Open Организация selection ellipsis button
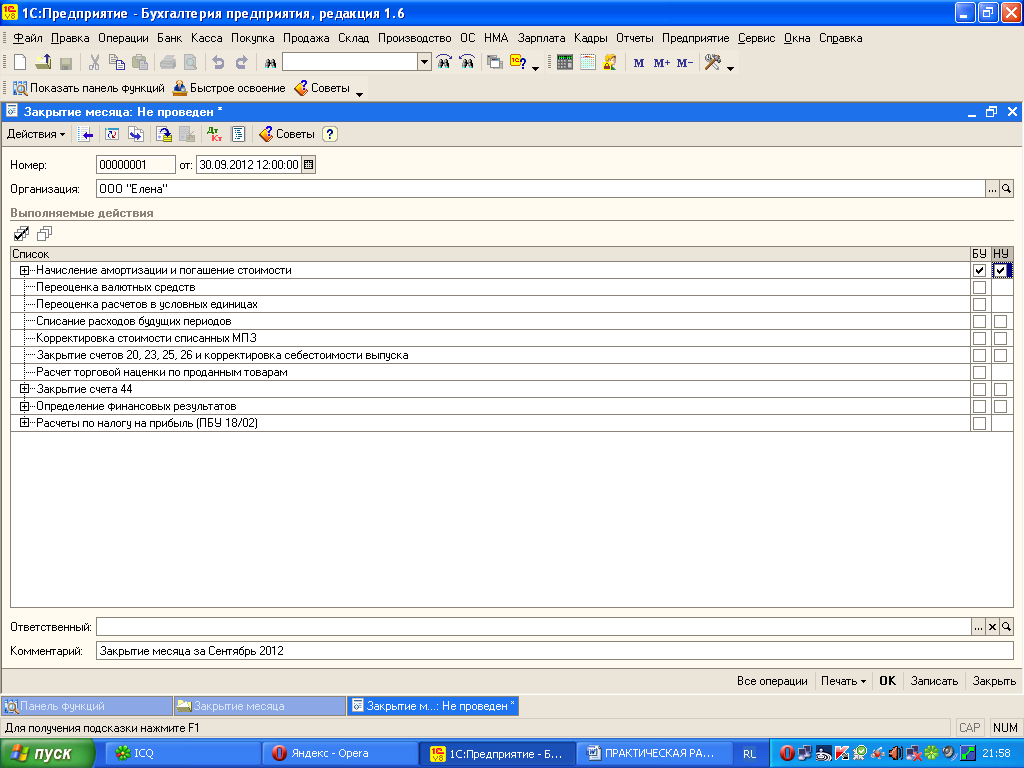The image size is (1024, 768). pos(992,189)
